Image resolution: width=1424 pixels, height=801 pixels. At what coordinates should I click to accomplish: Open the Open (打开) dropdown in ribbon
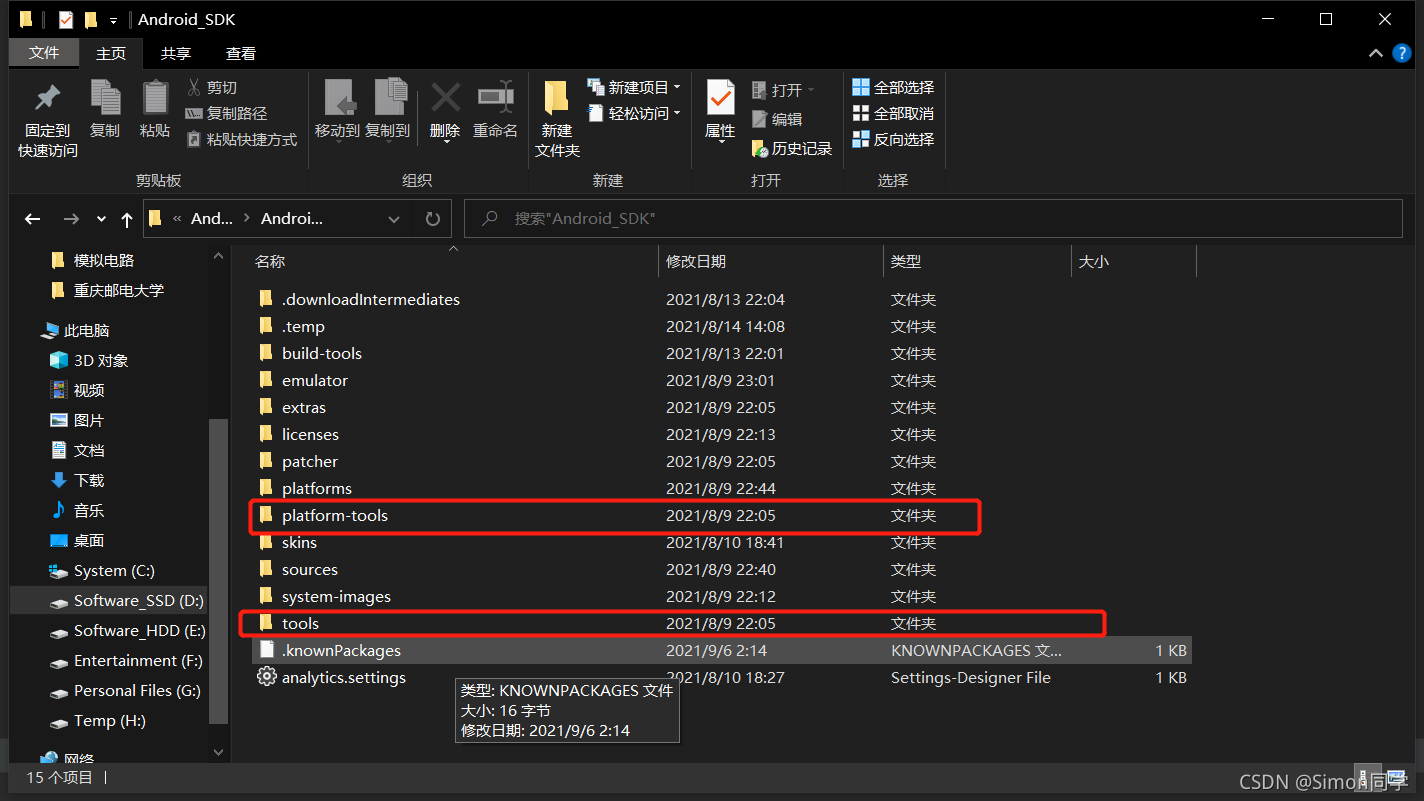click(782, 90)
